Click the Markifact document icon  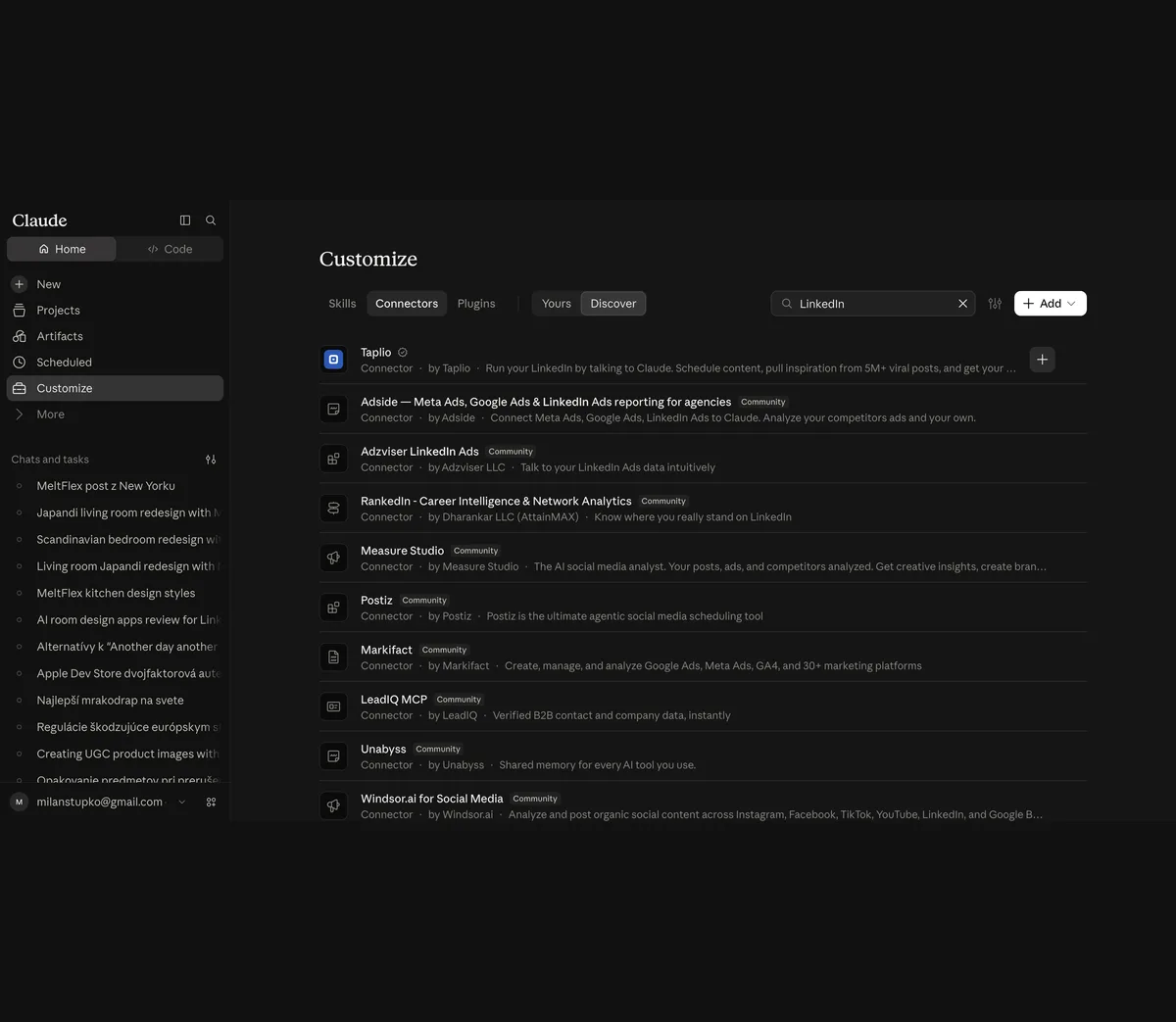(333, 657)
